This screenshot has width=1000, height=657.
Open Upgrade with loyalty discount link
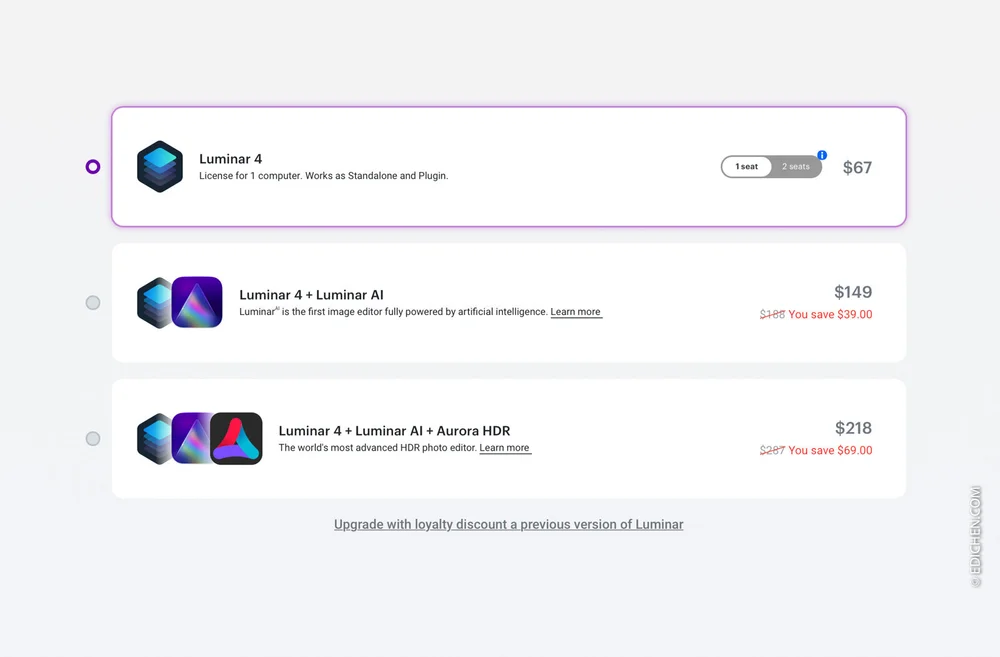coord(508,524)
